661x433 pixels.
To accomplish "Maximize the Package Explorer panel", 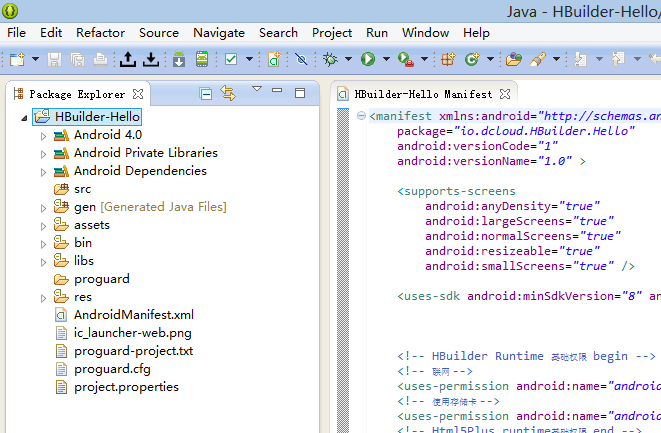I will (300, 93).
